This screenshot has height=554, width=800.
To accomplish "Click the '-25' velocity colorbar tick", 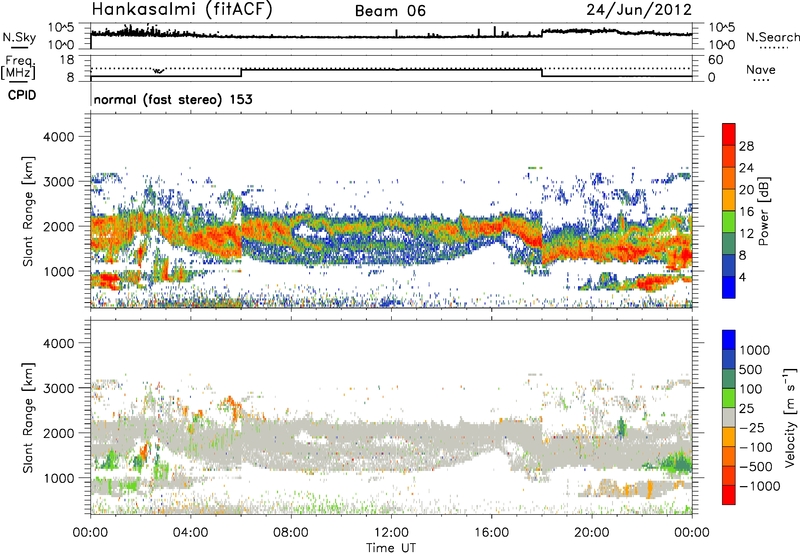I will click(753, 427).
